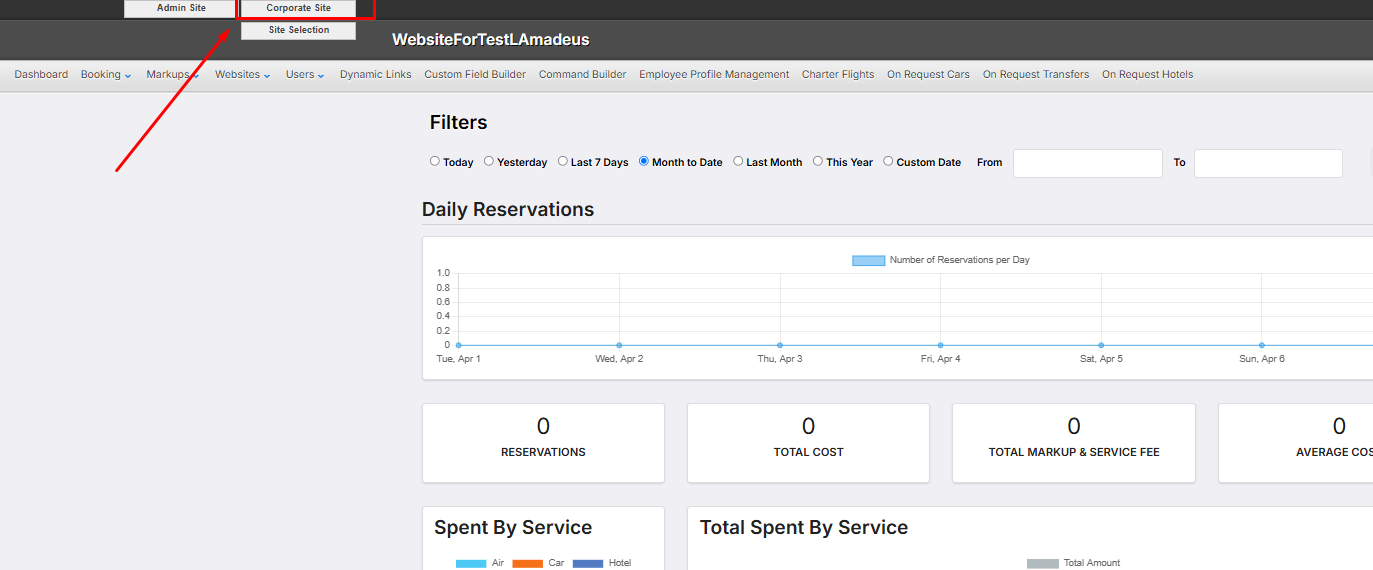Click the Spent By Service heading
Image resolution: width=1373 pixels, height=570 pixels.
click(x=513, y=527)
